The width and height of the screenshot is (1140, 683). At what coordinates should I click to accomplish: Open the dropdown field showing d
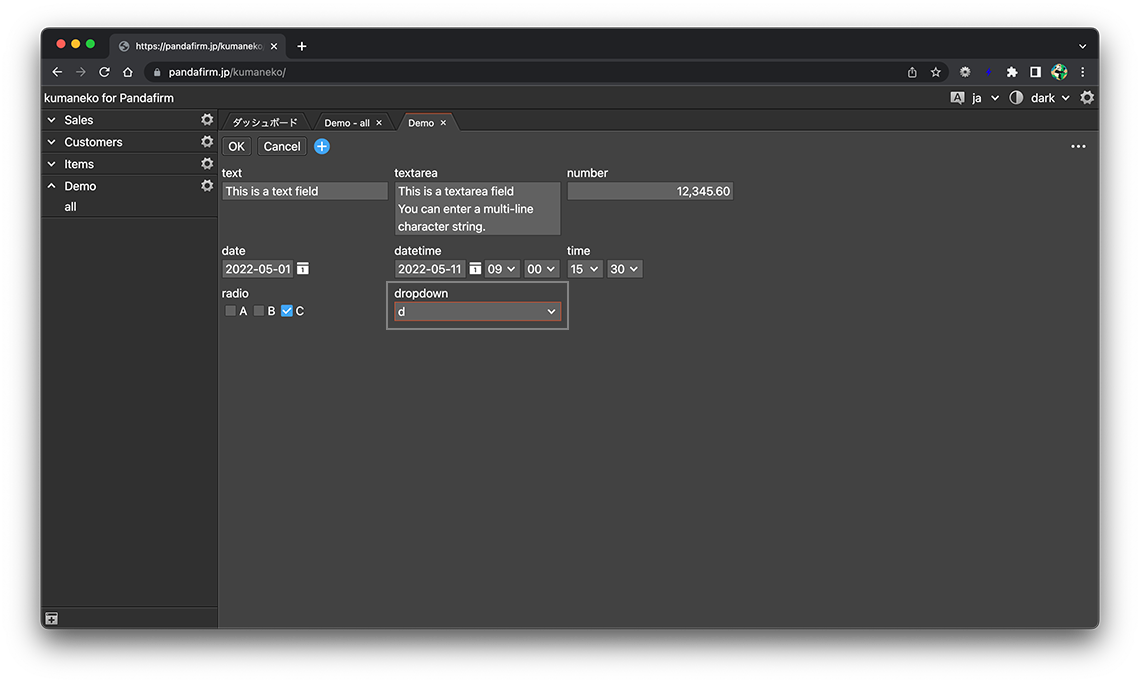click(478, 312)
